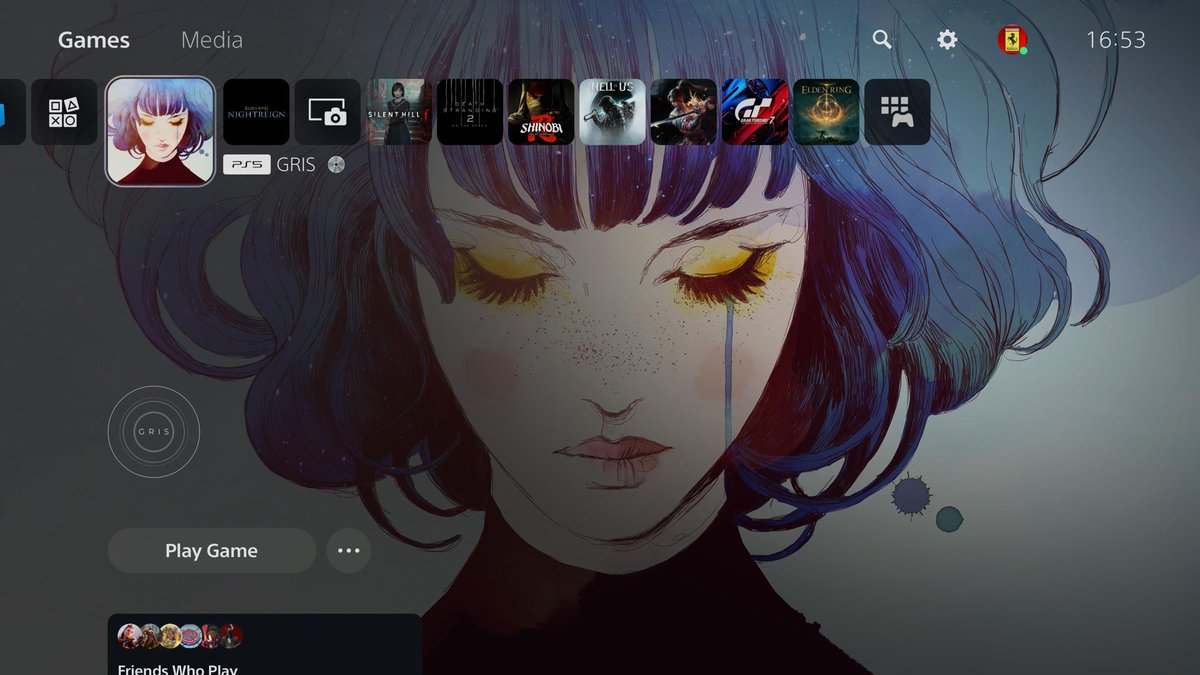The image size is (1200, 675).
Task: Open the Game Library controller-grid icon
Action: 897,112
